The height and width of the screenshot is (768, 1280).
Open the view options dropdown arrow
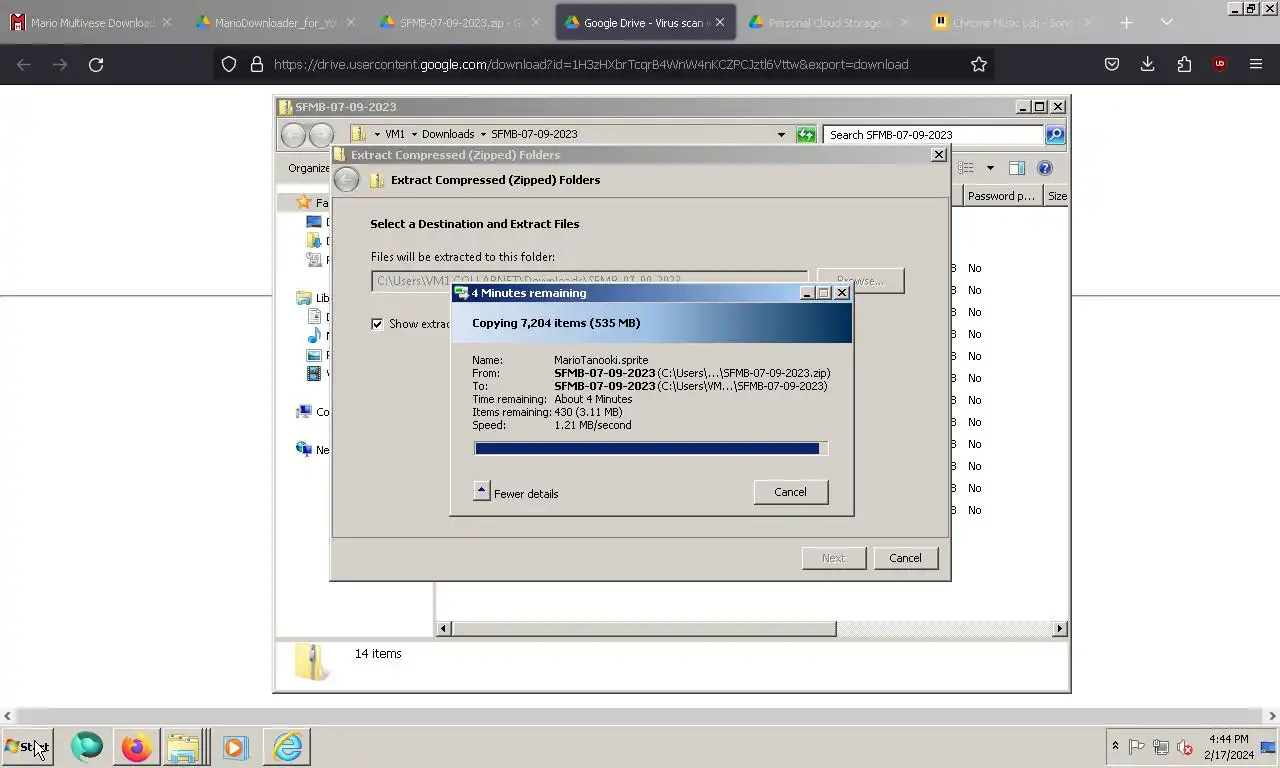point(990,168)
